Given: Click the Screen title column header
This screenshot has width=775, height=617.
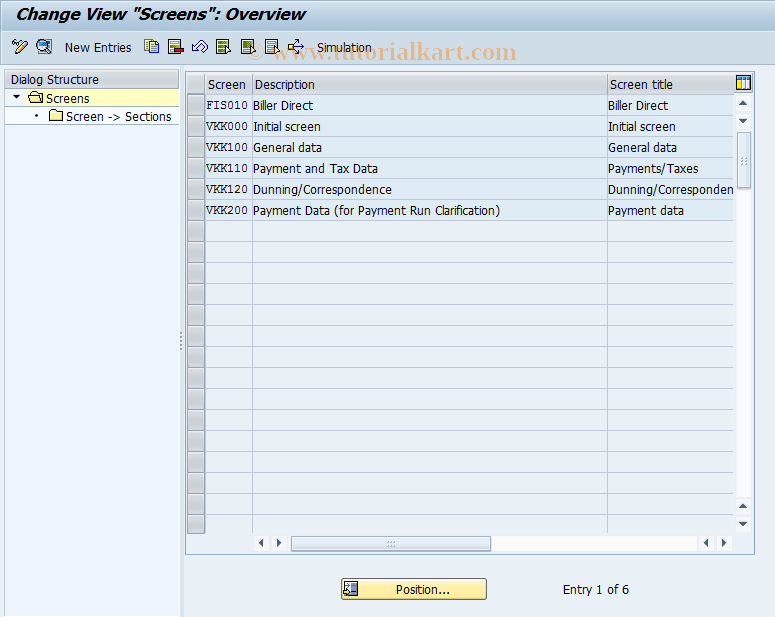Looking at the screenshot, I should pos(670,85).
